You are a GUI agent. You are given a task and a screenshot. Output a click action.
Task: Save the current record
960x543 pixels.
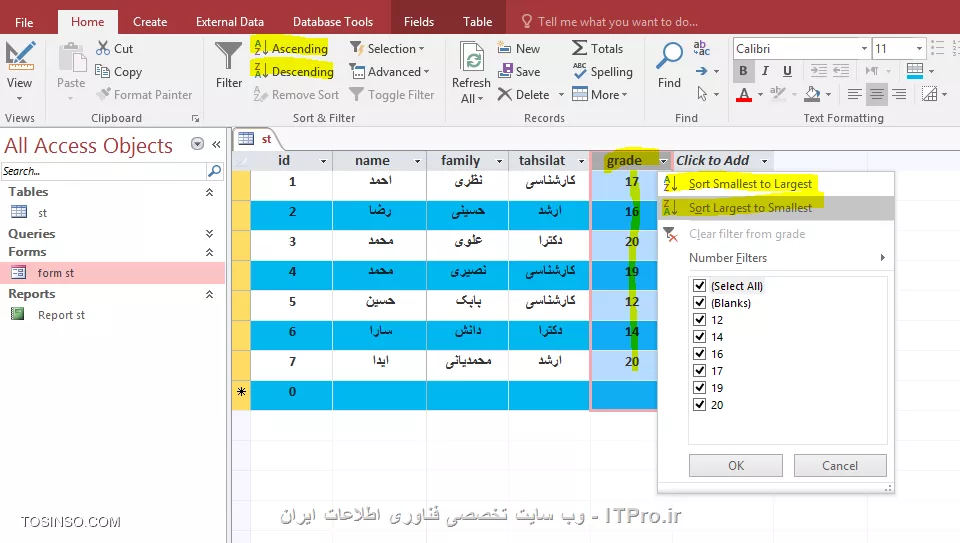tap(519, 72)
